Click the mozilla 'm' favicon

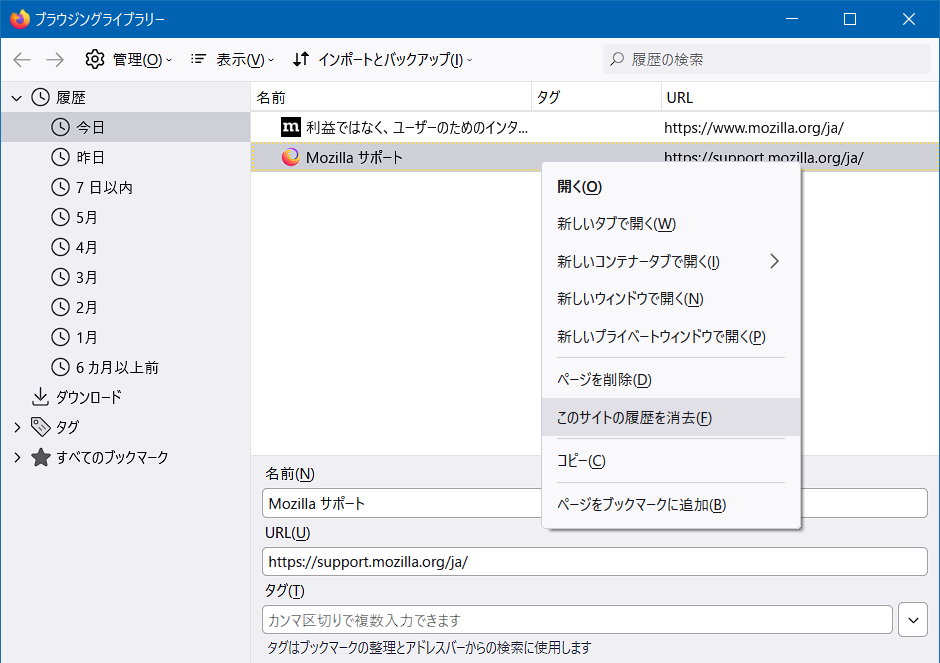tap(291, 127)
